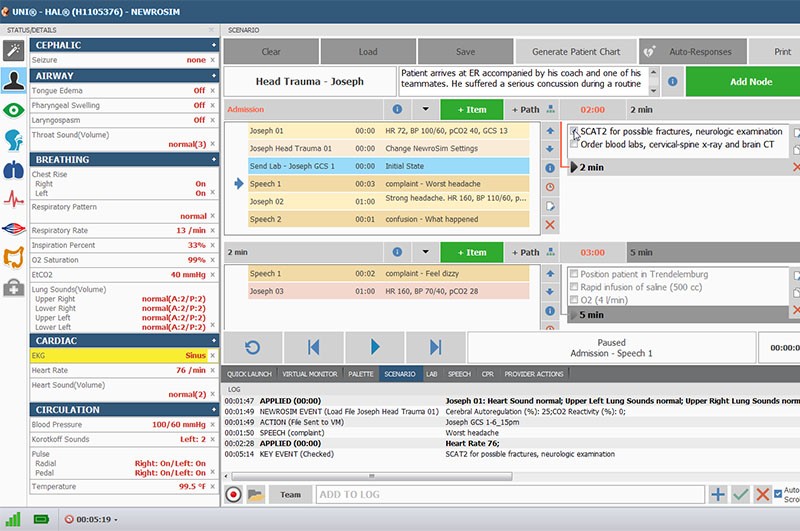Expand the '2 min' node disclosure triangle
The height and width of the screenshot is (531, 800).
(574, 167)
